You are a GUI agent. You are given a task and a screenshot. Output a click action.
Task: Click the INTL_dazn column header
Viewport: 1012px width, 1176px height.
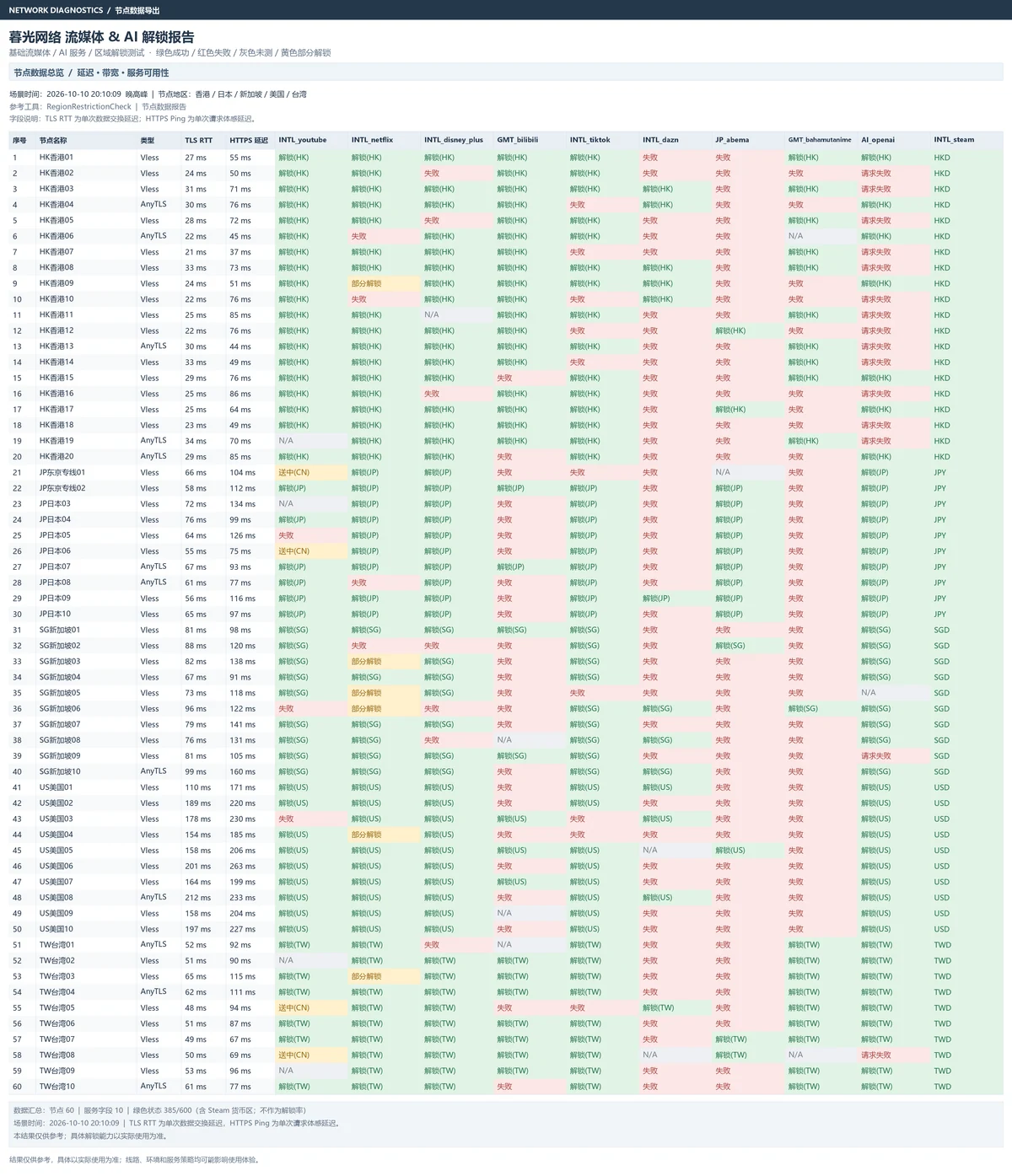click(660, 140)
